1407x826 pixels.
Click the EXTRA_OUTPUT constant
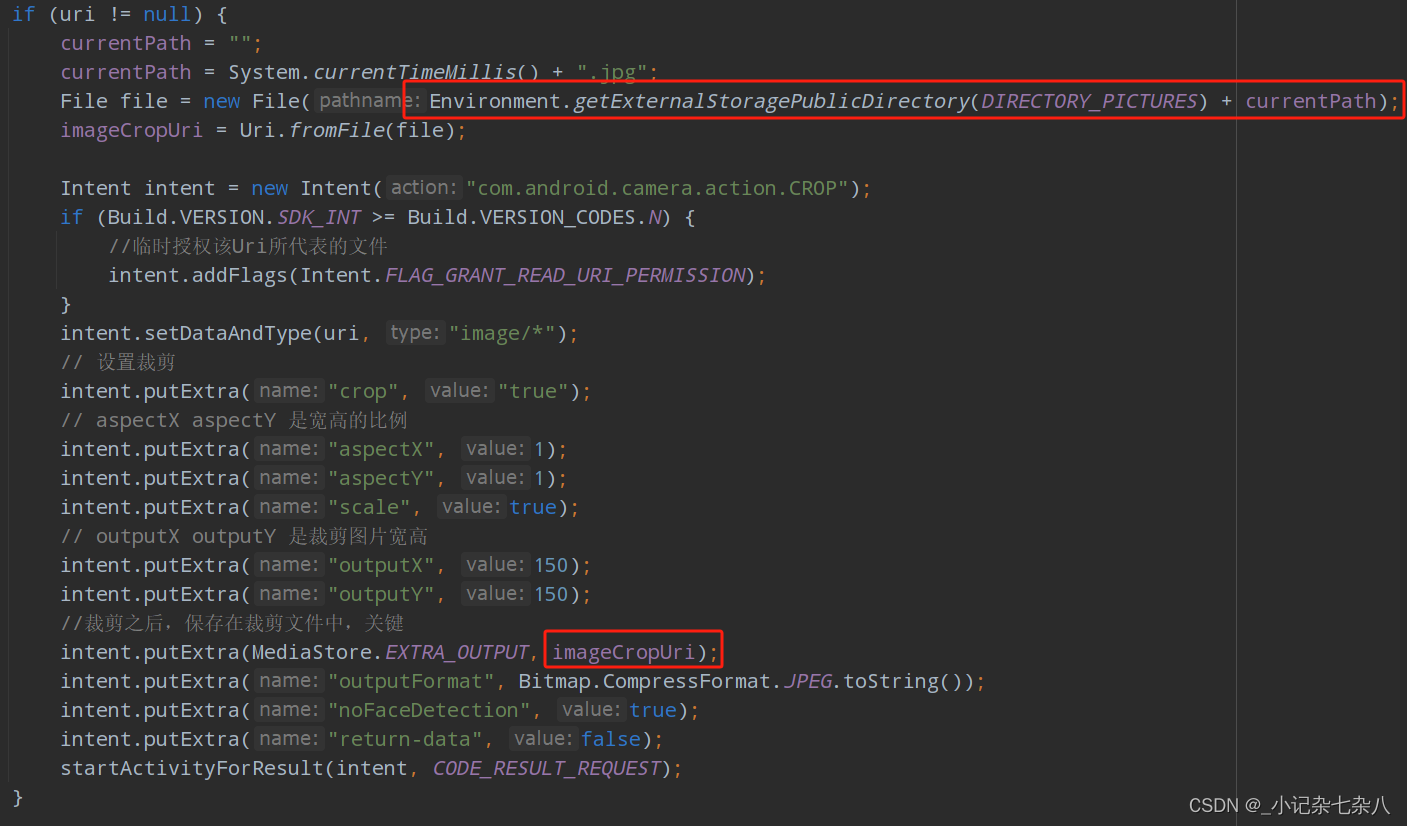pyautogui.click(x=456, y=652)
